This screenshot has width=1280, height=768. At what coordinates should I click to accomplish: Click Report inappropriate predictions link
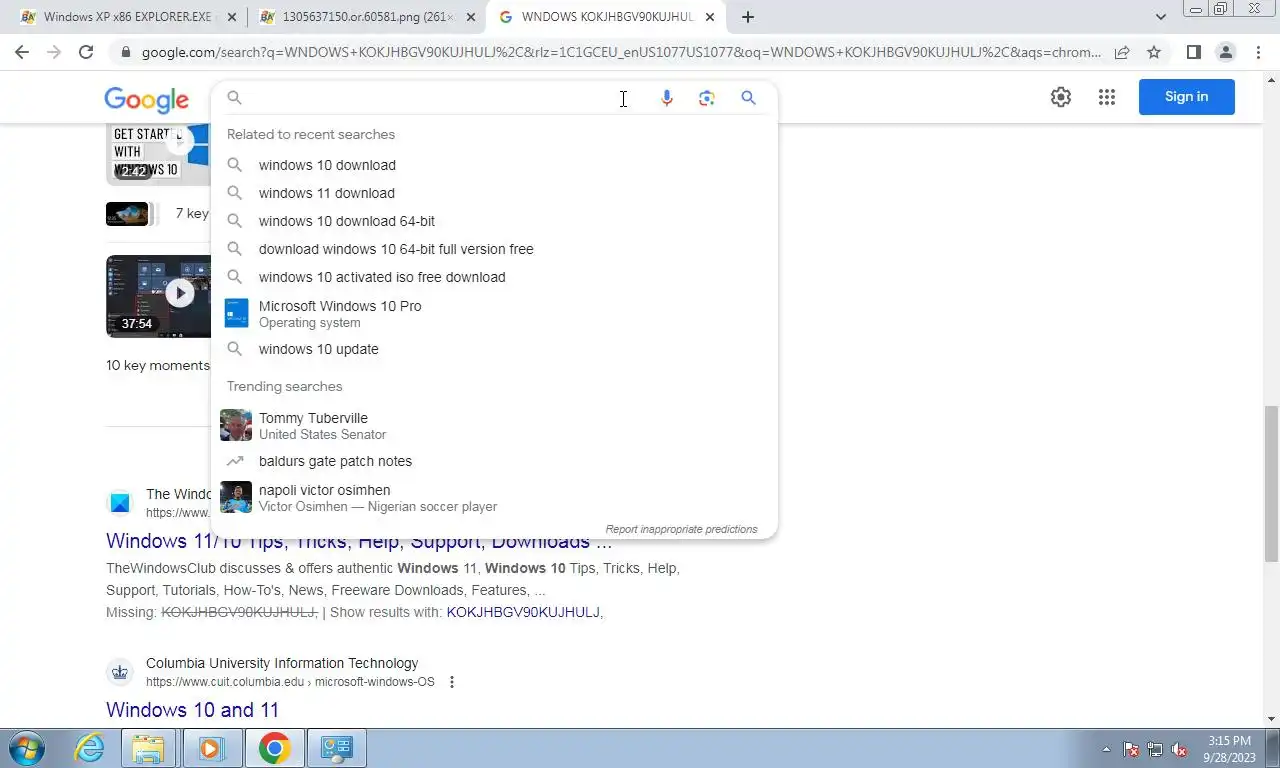tap(681, 529)
